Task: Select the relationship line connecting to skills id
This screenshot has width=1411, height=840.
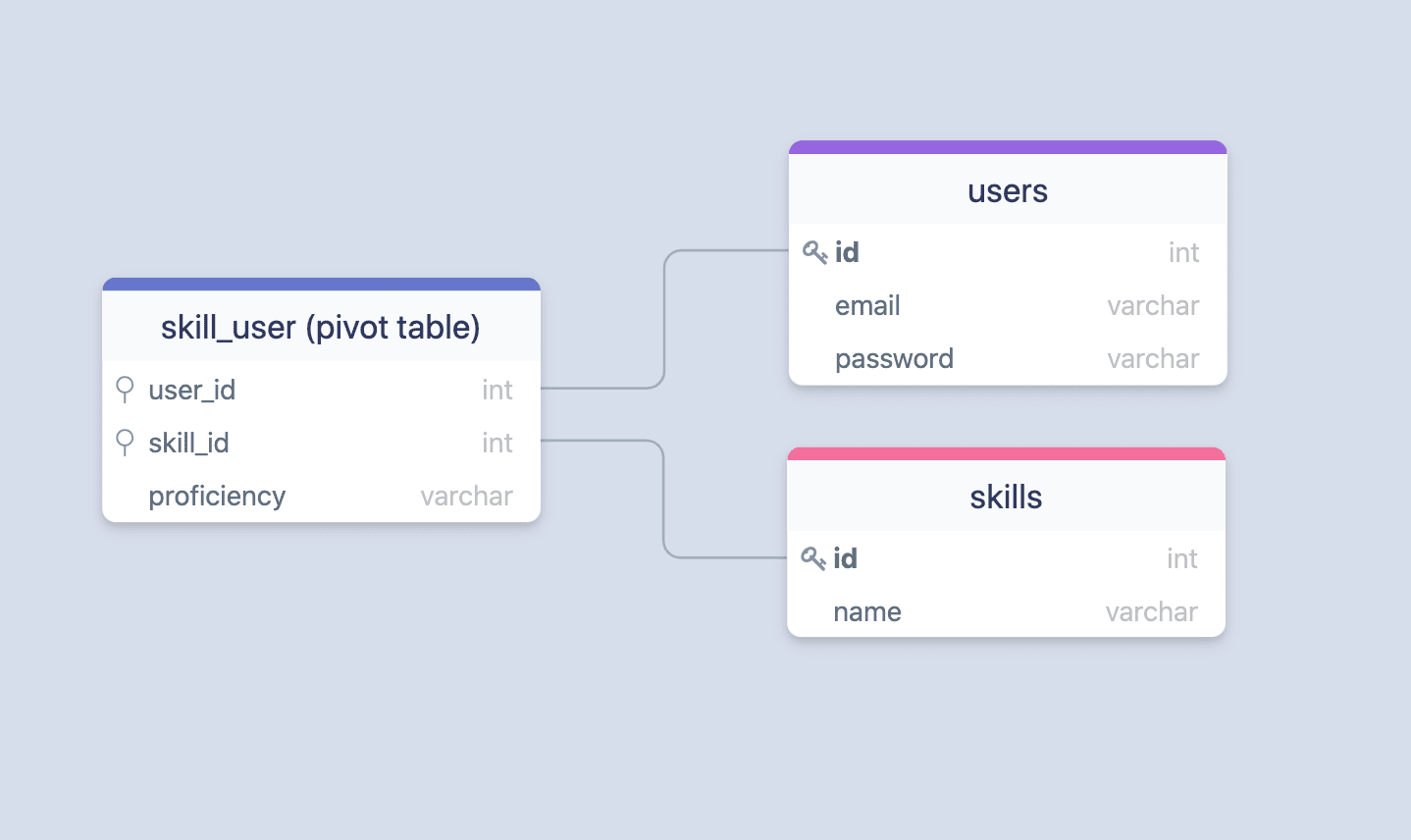Action: 664,500
